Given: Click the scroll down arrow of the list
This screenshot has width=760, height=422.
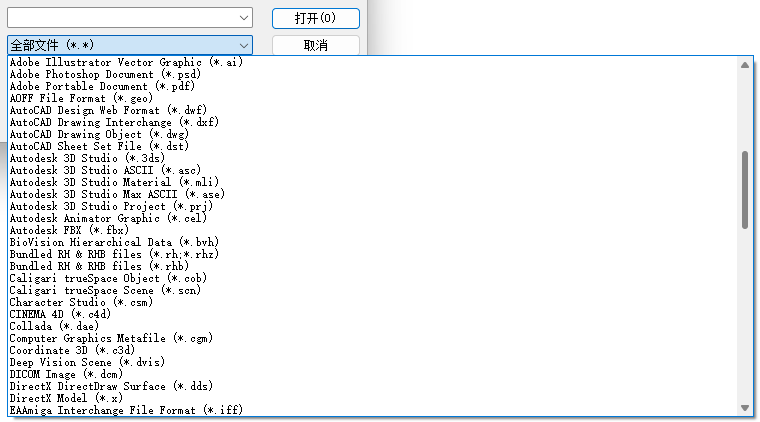Looking at the screenshot, I should [x=745, y=408].
